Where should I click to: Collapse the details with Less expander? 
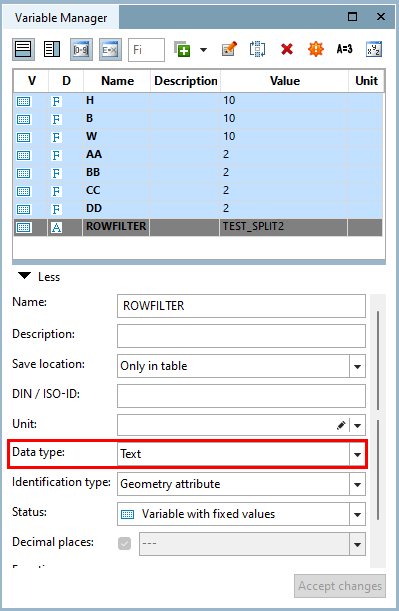click(39, 277)
